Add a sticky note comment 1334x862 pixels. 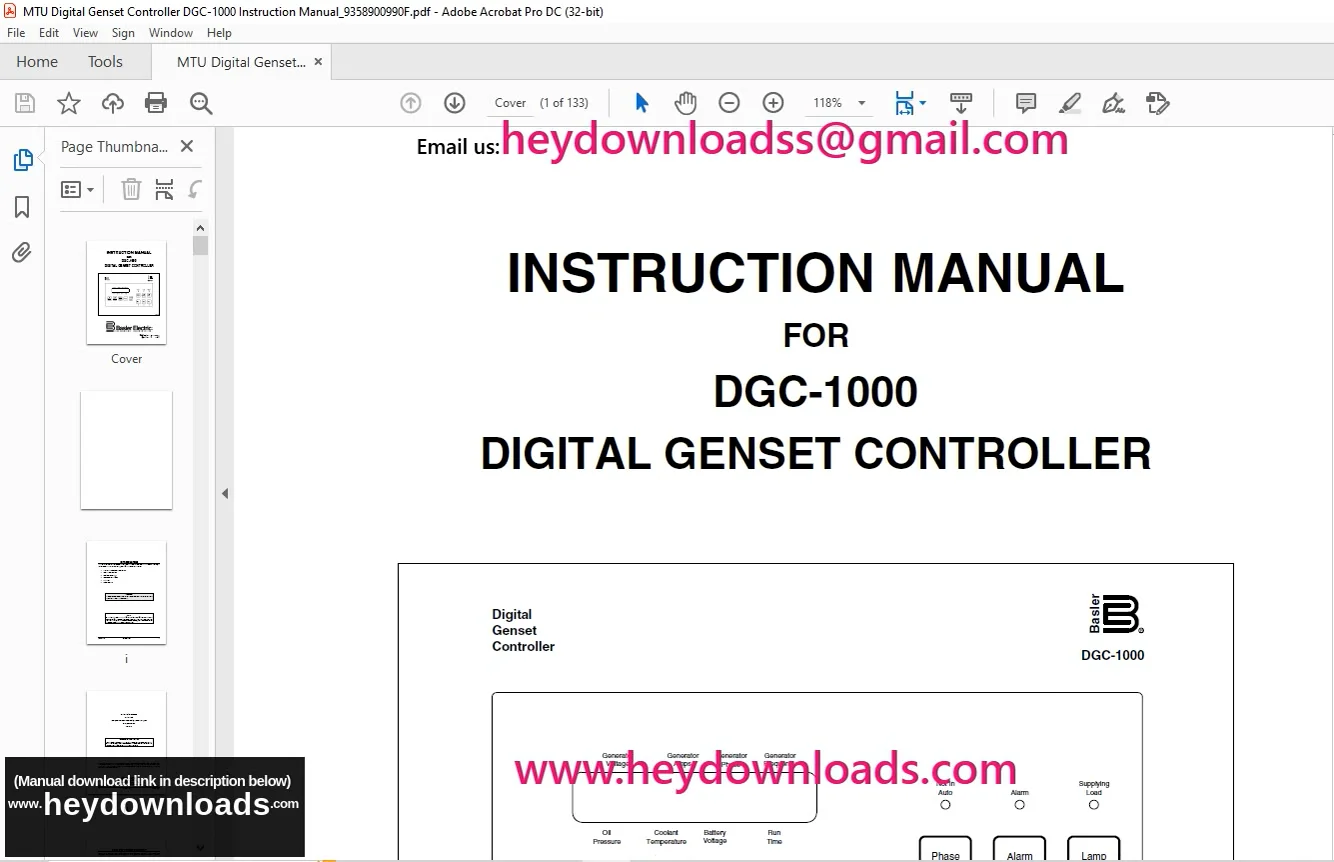click(x=1026, y=103)
